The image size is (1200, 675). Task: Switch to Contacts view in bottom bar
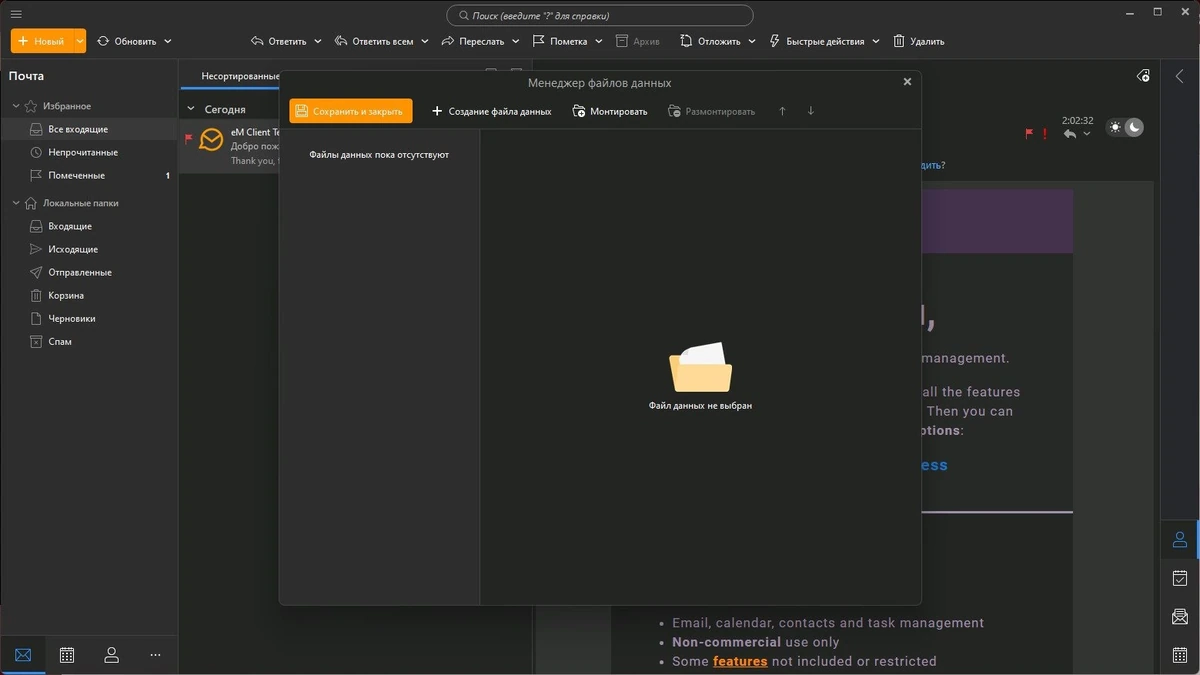coord(111,655)
